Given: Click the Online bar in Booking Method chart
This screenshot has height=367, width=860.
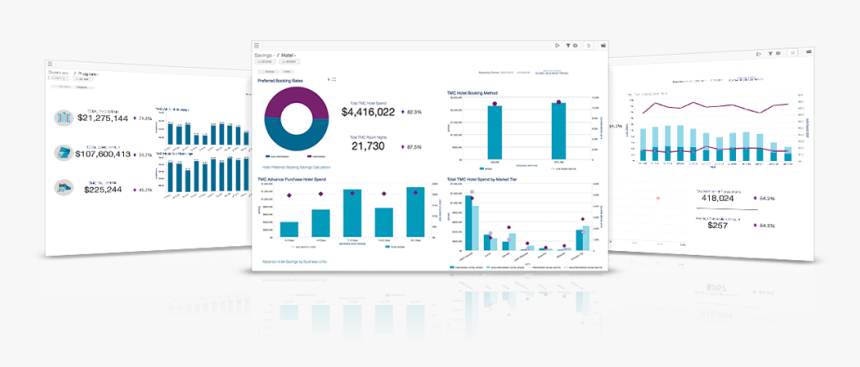Looking at the screenshot, I should (x=495, y=132).
